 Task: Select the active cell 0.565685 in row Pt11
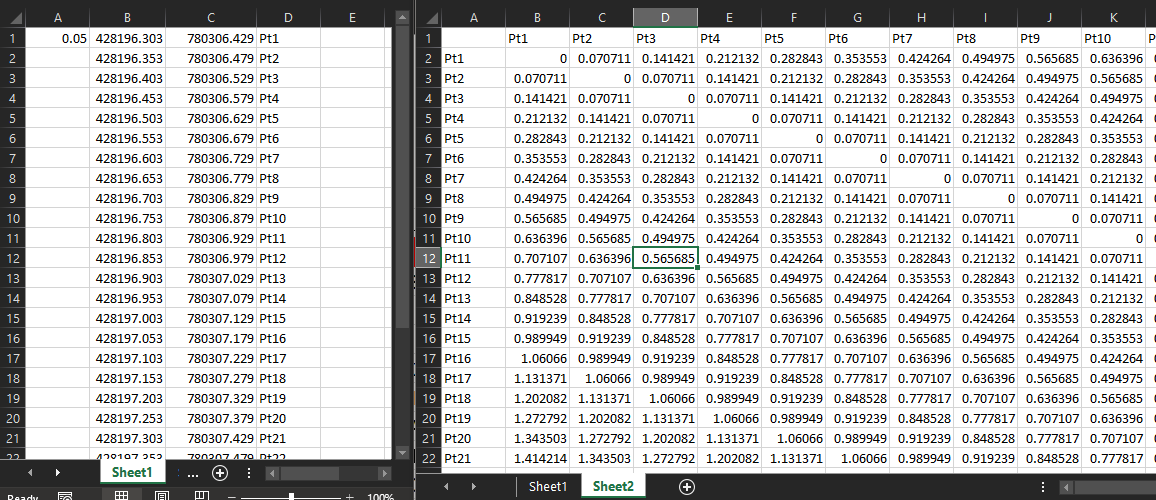tap(665, 258)
